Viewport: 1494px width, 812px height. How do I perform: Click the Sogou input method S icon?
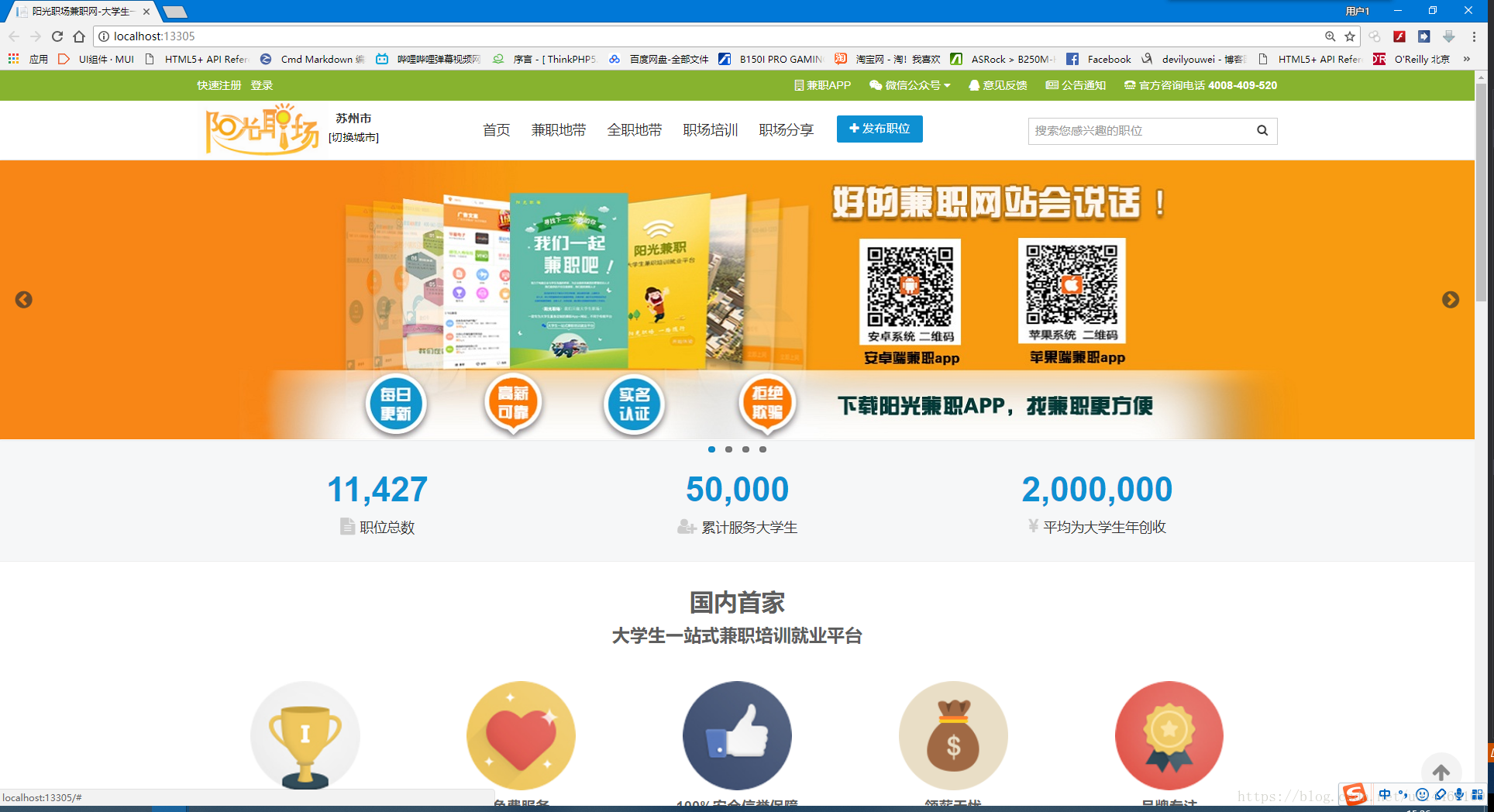pyautogui.click(x=1354, y=793)
